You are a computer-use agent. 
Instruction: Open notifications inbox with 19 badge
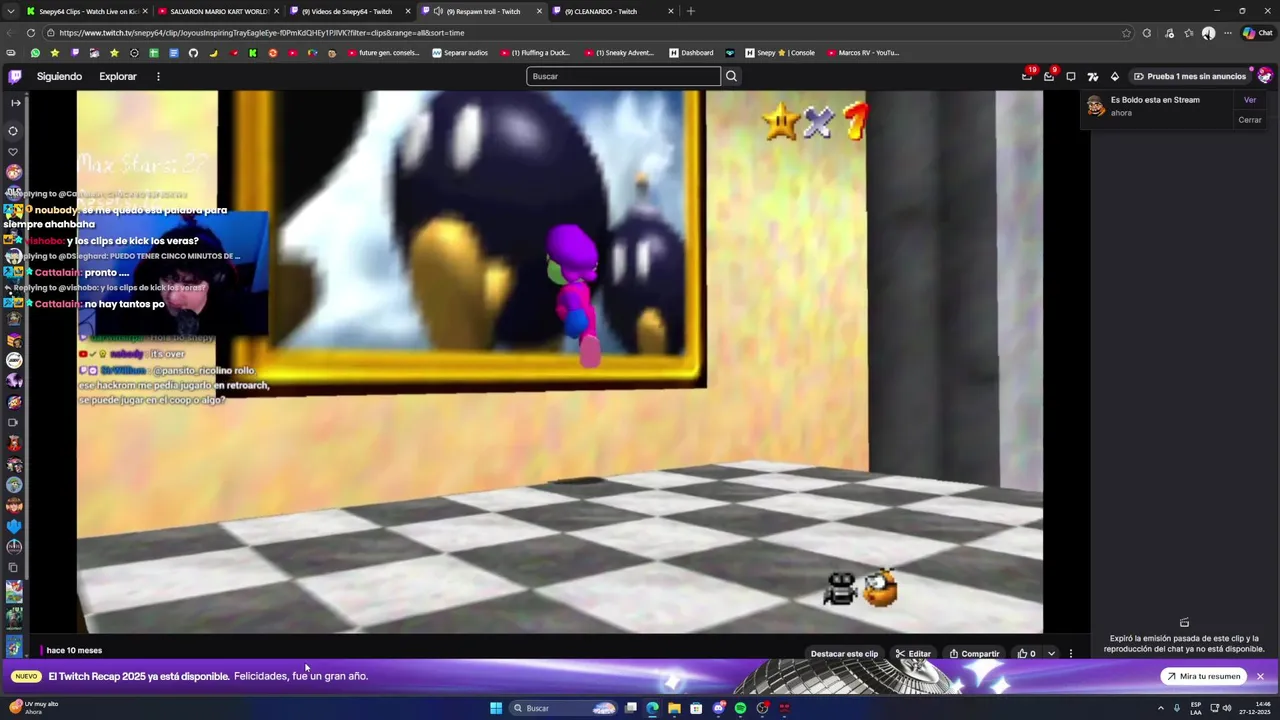coord(1027,76)
